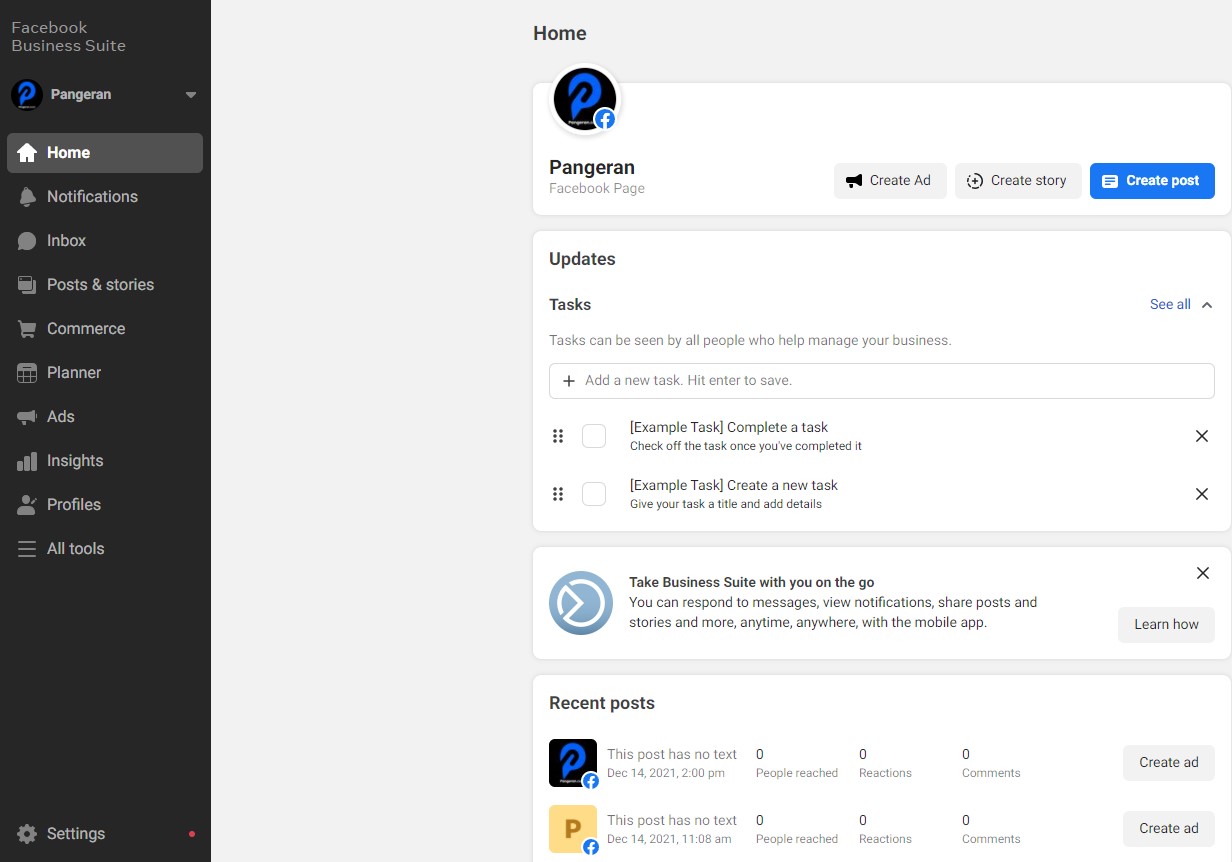
Task: Click 'This post has no text' for 2:00 pm post
Action: 672,754
